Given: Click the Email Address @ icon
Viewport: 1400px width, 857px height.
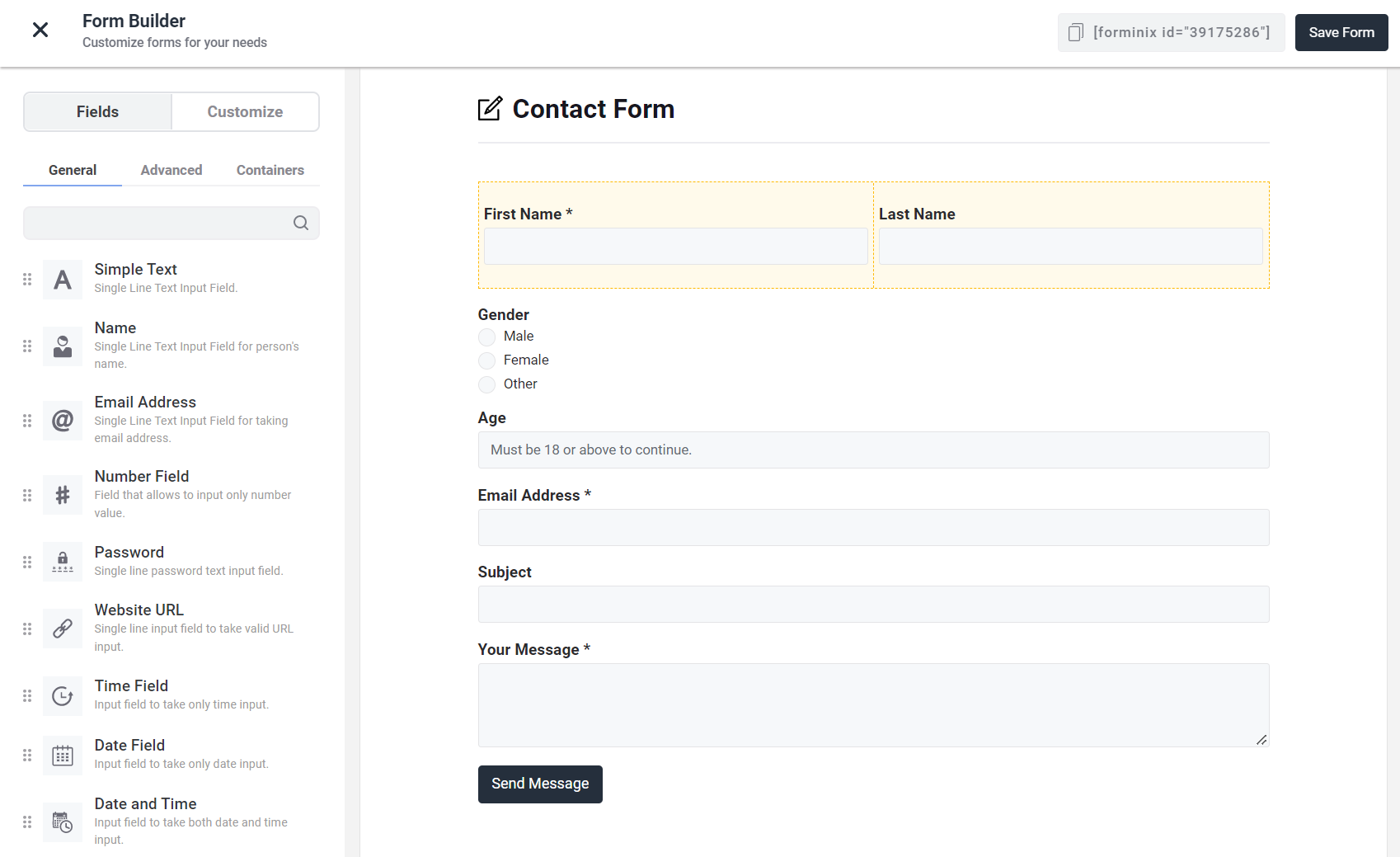Looking at the screenshot, I should tap(63, 421).
